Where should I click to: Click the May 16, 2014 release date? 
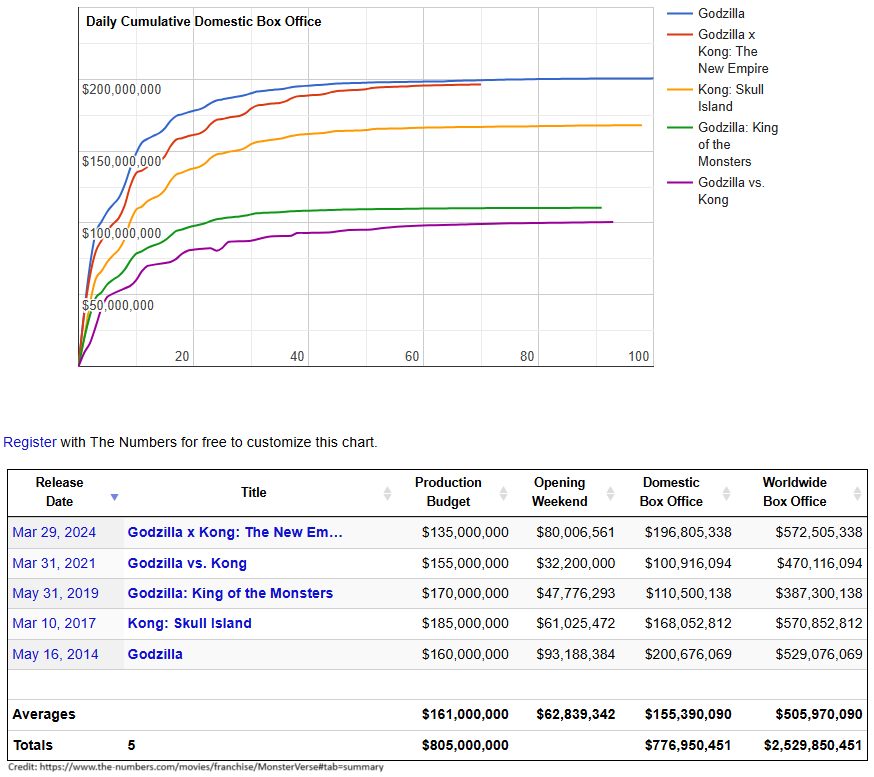[54, 654]
